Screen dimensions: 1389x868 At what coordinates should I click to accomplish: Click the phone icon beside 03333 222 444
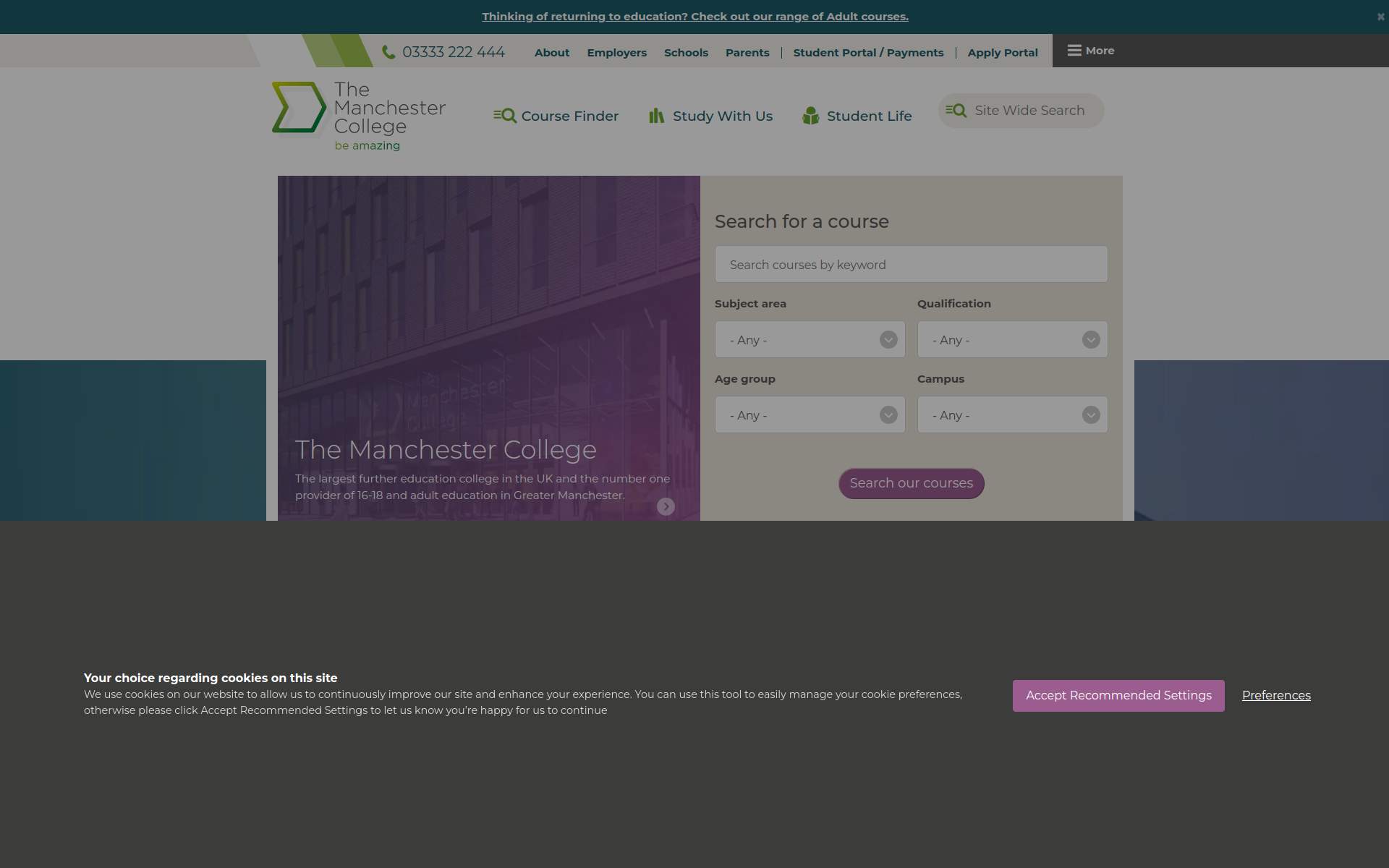388,52
